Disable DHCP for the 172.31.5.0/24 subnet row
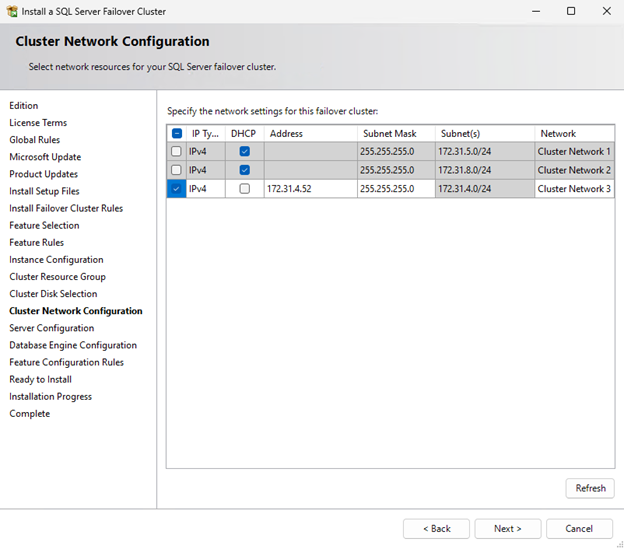624x549 pixels. [245, 151]
